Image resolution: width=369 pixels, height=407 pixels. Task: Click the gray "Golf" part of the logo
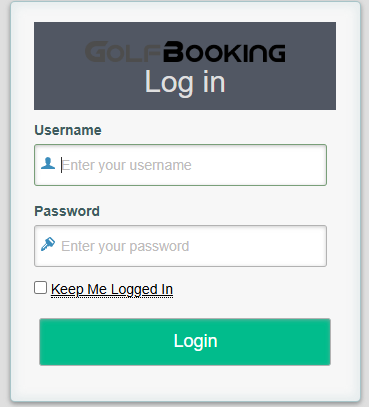[x=123, y=52]
